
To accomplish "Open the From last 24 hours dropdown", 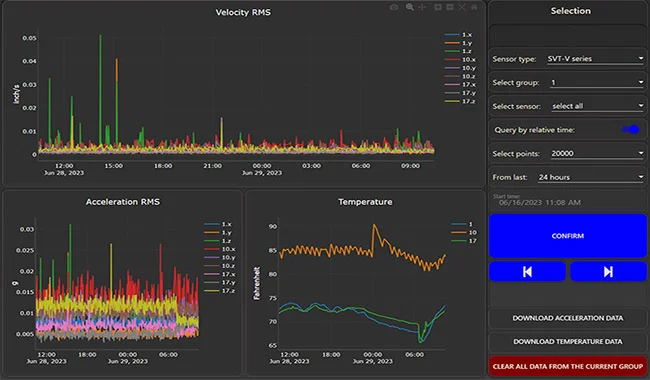I will pos(590,177).
